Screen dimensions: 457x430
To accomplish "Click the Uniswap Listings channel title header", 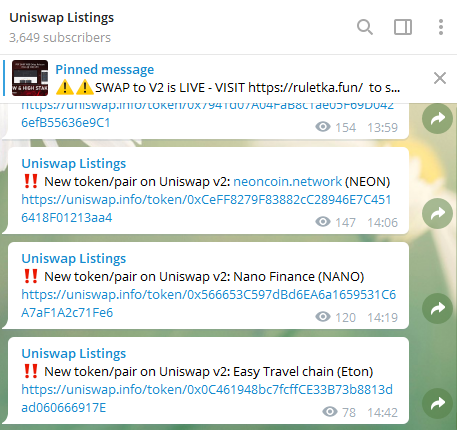I will (62, 18).
